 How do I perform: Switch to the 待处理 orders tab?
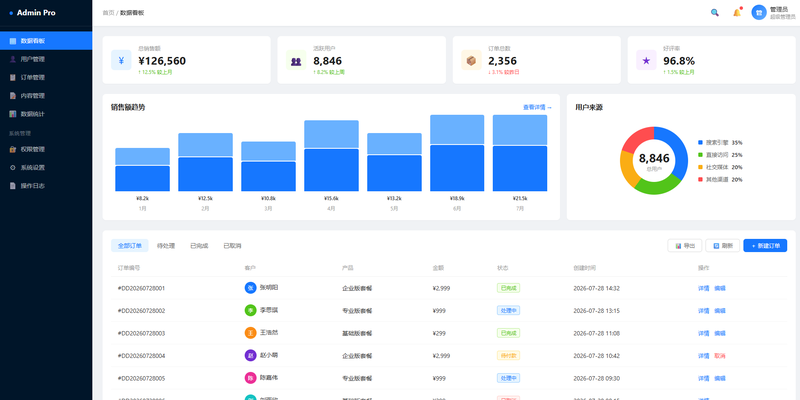click(x=166, y=246)
